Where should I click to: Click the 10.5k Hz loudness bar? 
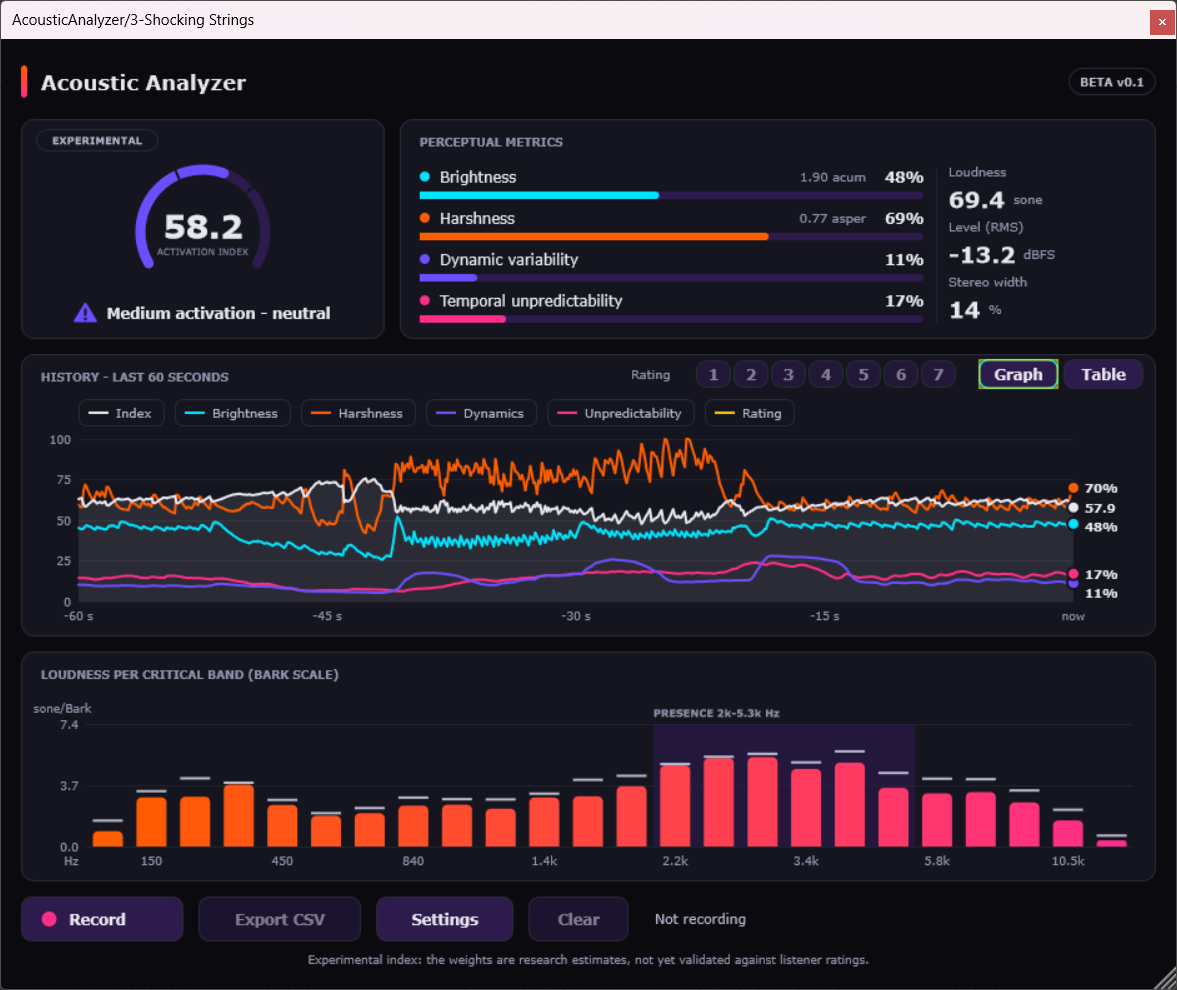click(x=1068, y=833)
